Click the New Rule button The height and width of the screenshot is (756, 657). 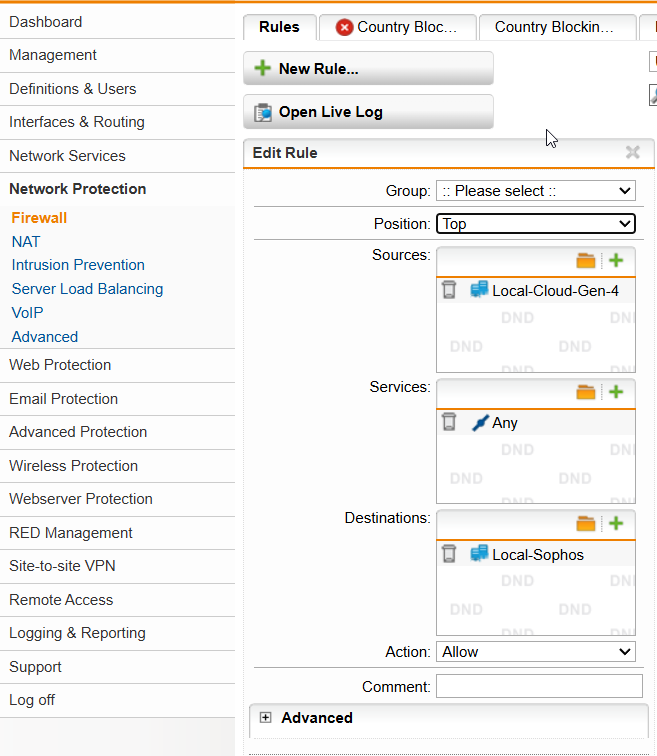[368, 69]
